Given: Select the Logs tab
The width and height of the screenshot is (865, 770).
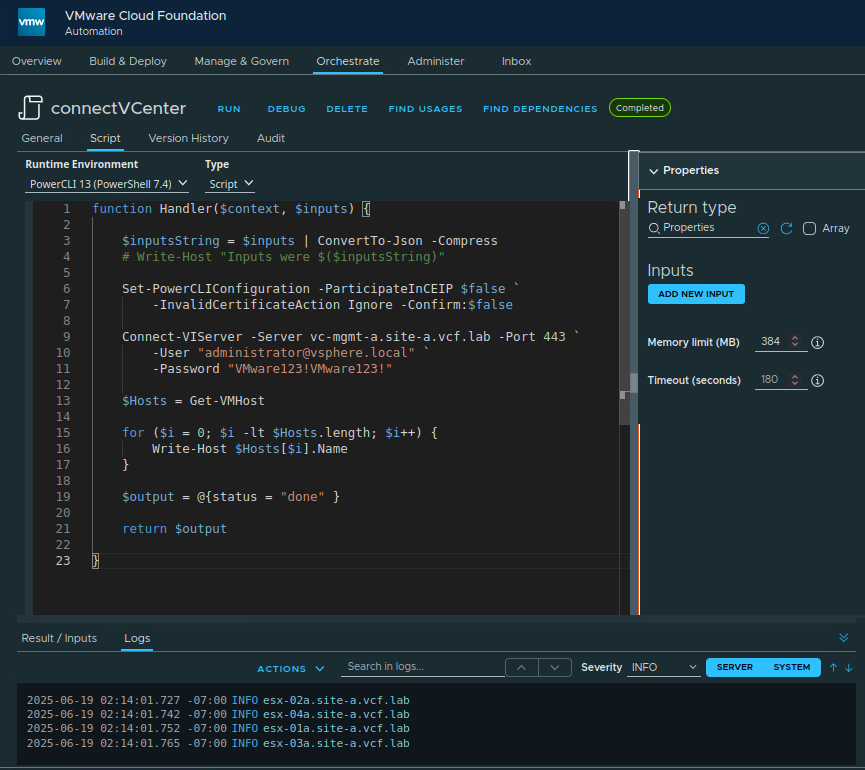Looking at the screenshot, I should (137, 638).
